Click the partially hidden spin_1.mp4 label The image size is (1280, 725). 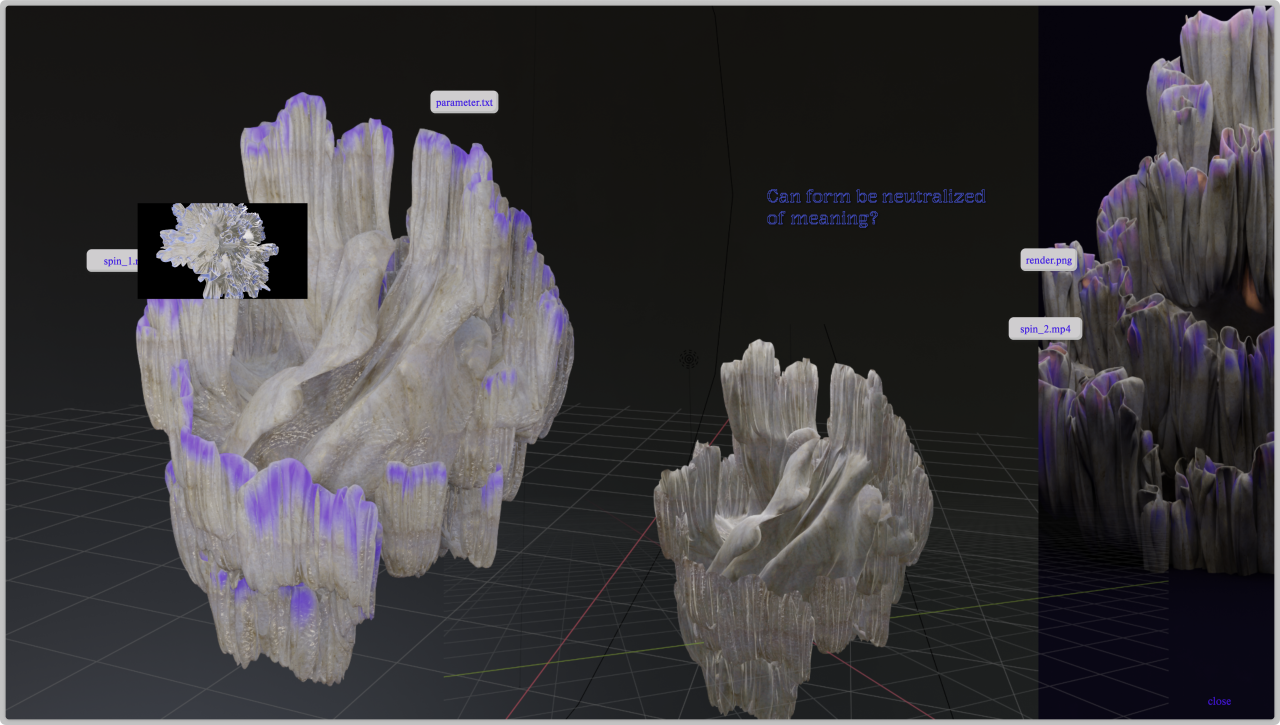pos(113,261)
